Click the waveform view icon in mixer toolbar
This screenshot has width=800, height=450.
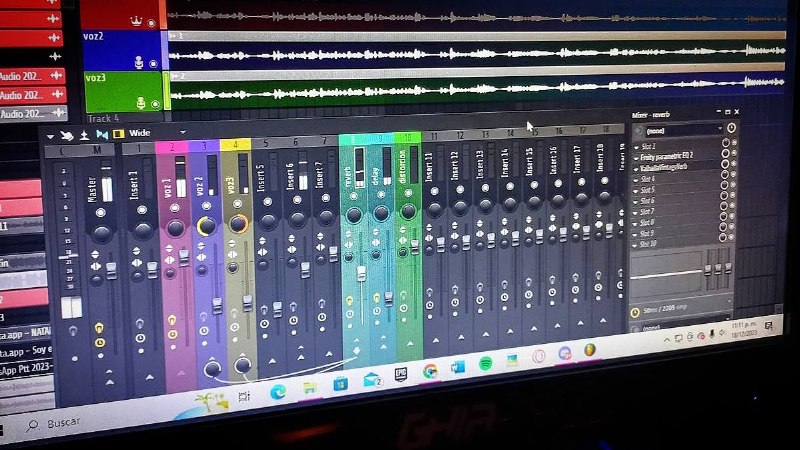point(102,134)
